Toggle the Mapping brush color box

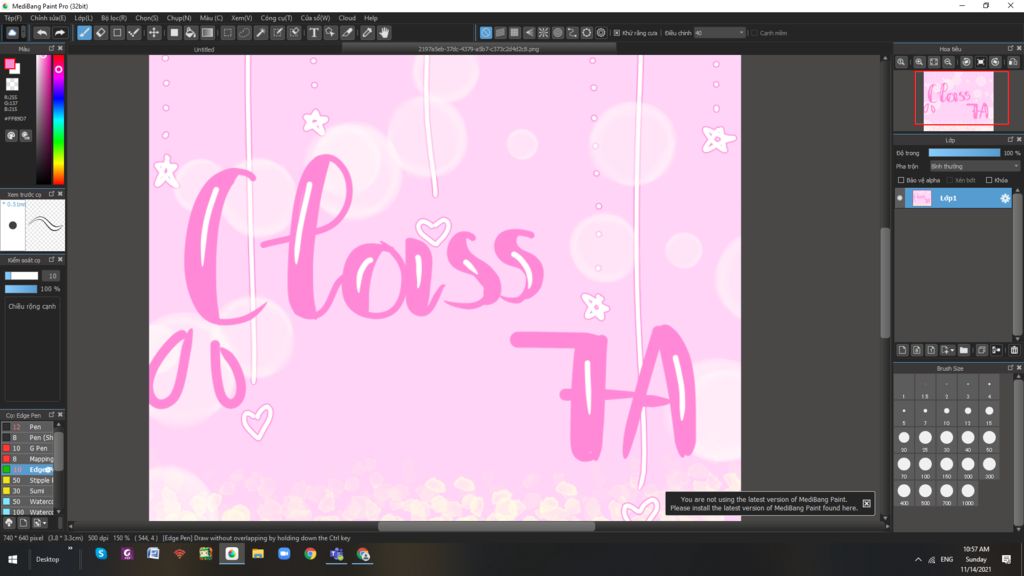(7, 459)
